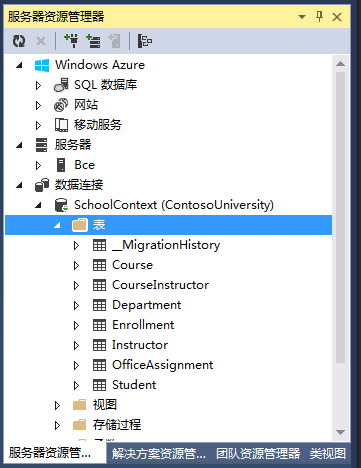Toggle auto-hide with the pin icon
The width and height of the screenshot is (361, 468).
319,16
